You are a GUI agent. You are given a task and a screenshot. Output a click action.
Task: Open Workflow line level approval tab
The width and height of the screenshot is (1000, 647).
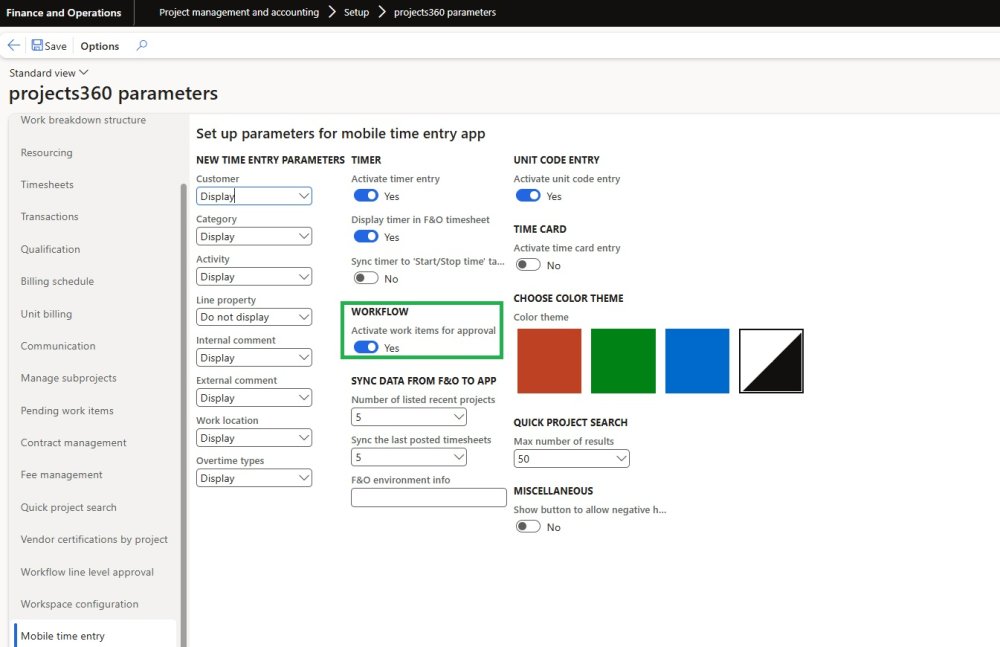(87, 572)
